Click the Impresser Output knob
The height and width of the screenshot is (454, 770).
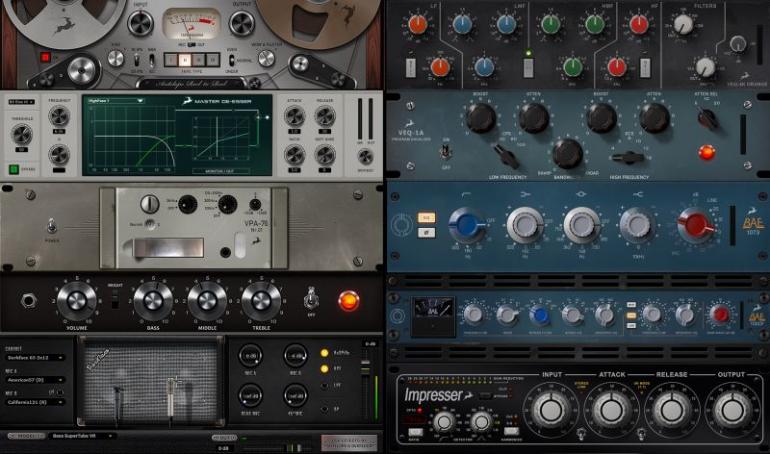tap(732, 410)
